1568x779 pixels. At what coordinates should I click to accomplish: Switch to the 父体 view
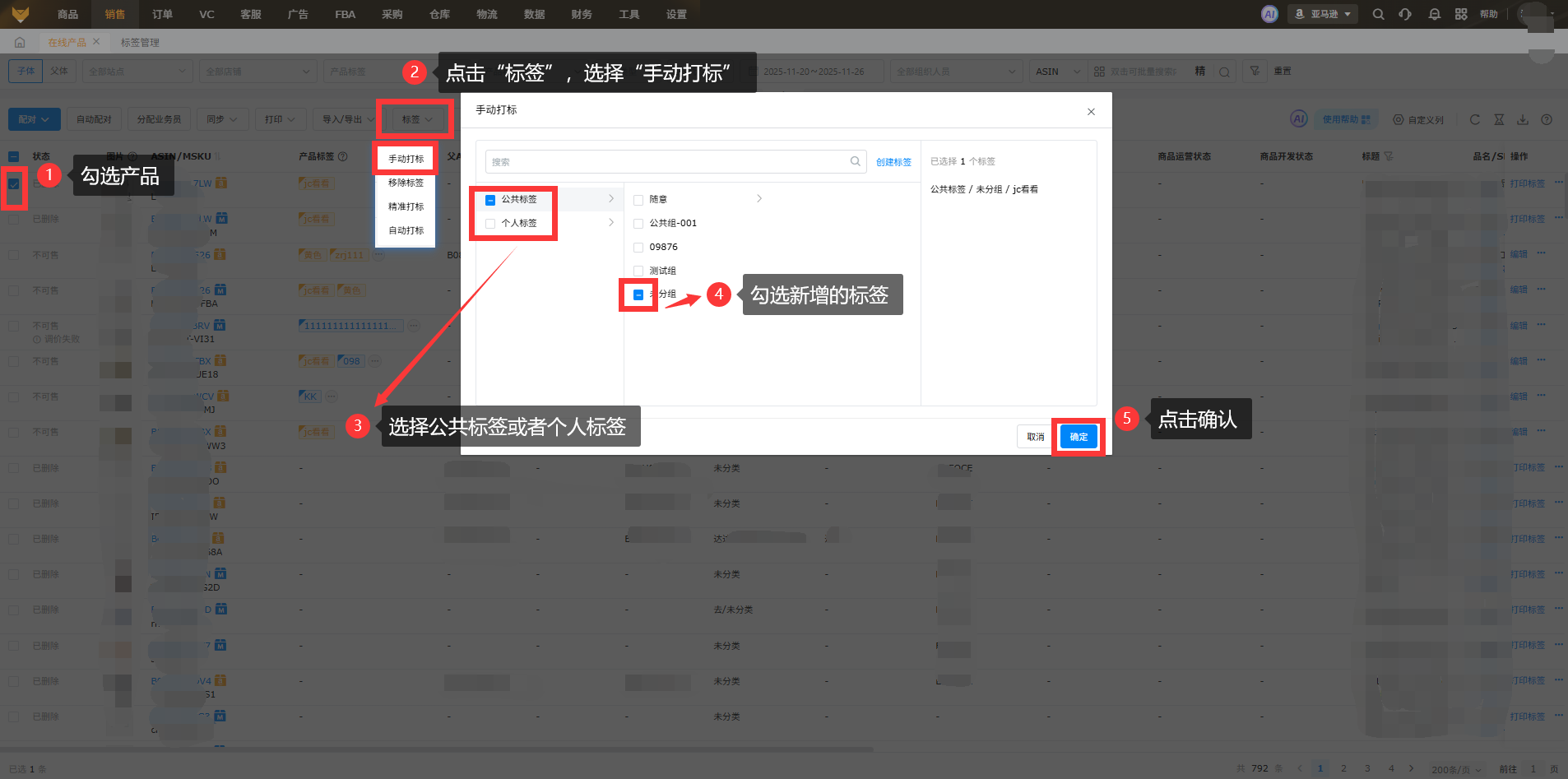[59, 71]
